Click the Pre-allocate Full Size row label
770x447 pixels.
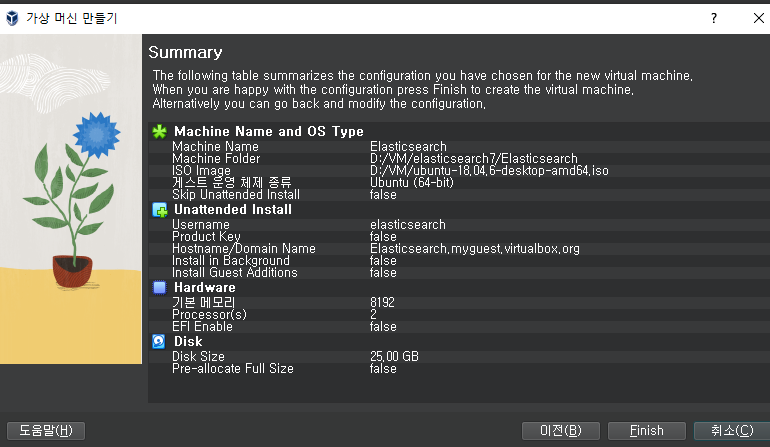tap(233, 368)
